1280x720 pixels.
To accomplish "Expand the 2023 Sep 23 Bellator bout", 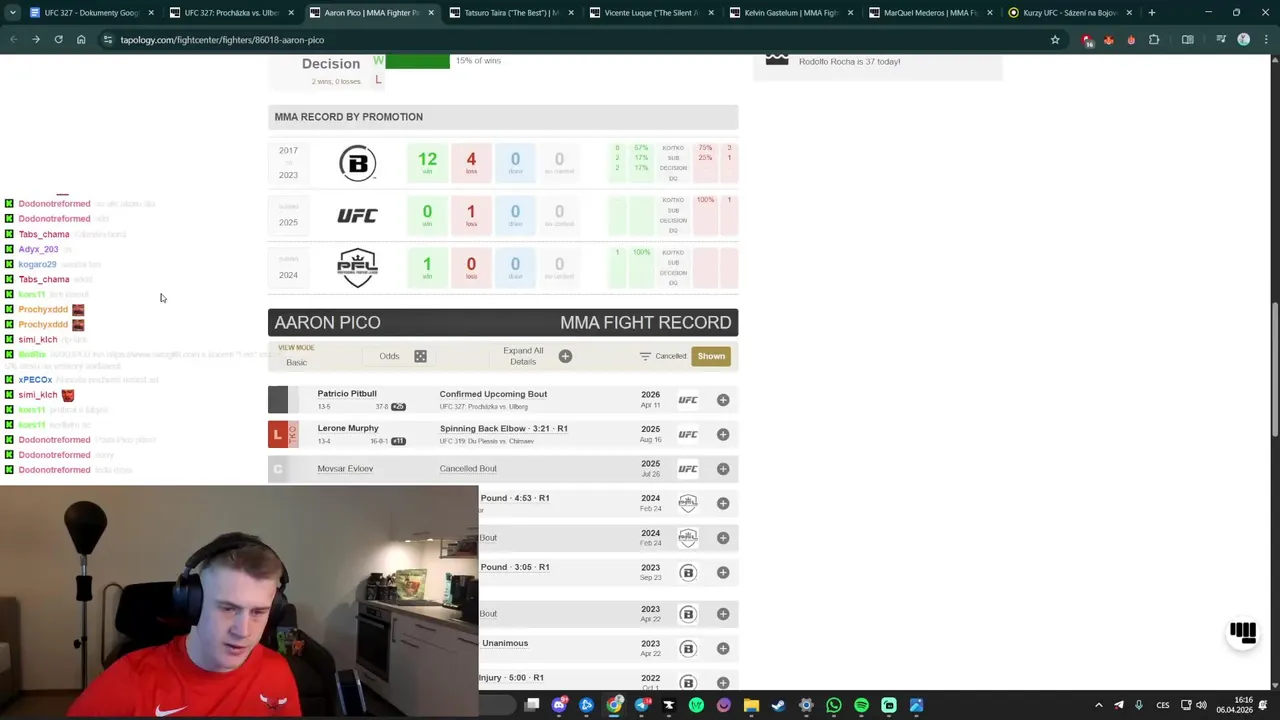I will (723, 572).
